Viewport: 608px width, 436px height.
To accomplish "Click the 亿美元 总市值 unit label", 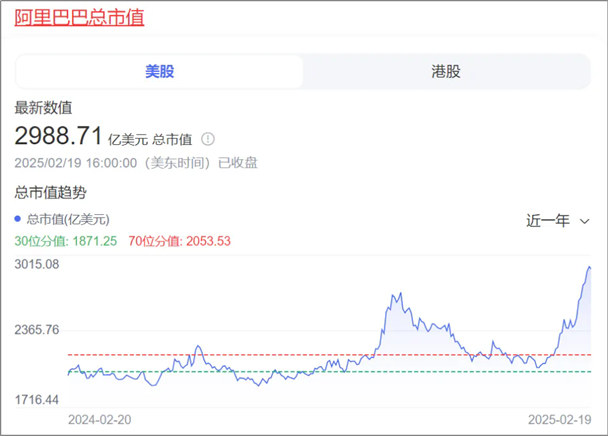I will pyautogui.click(x=150, y=140).
